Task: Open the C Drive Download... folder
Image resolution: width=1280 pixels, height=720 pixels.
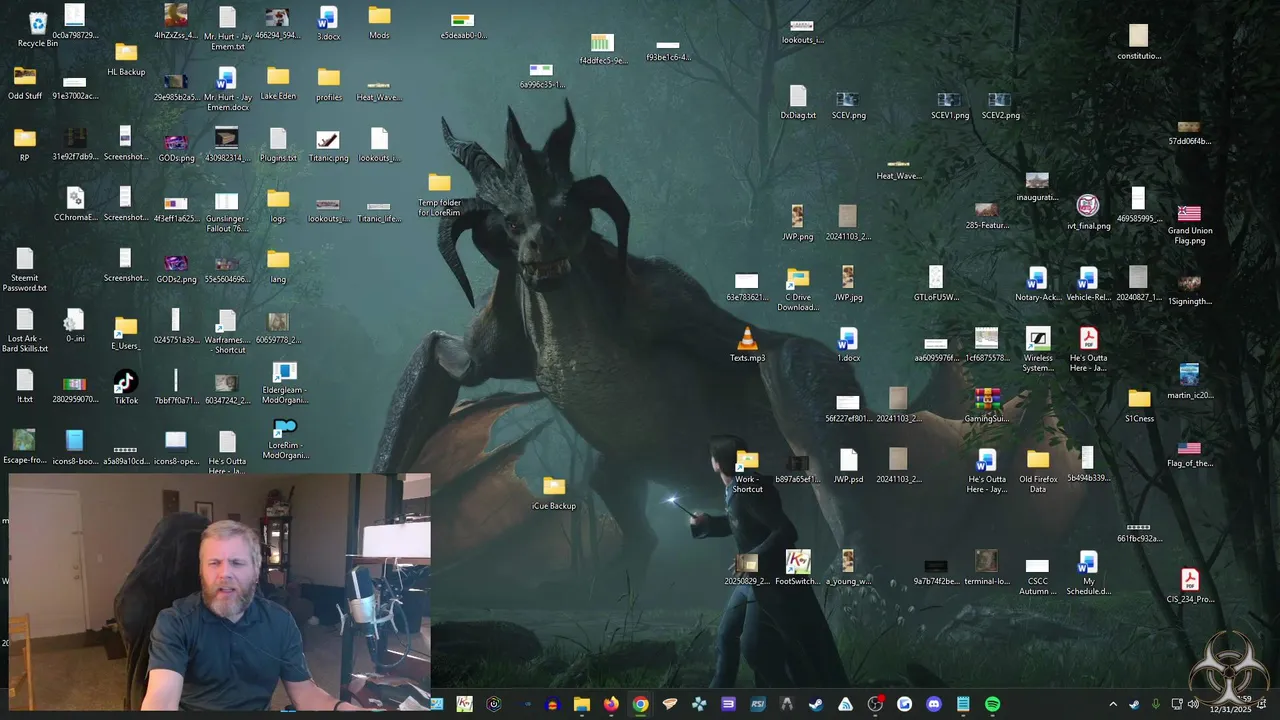Action: [797, 289]
